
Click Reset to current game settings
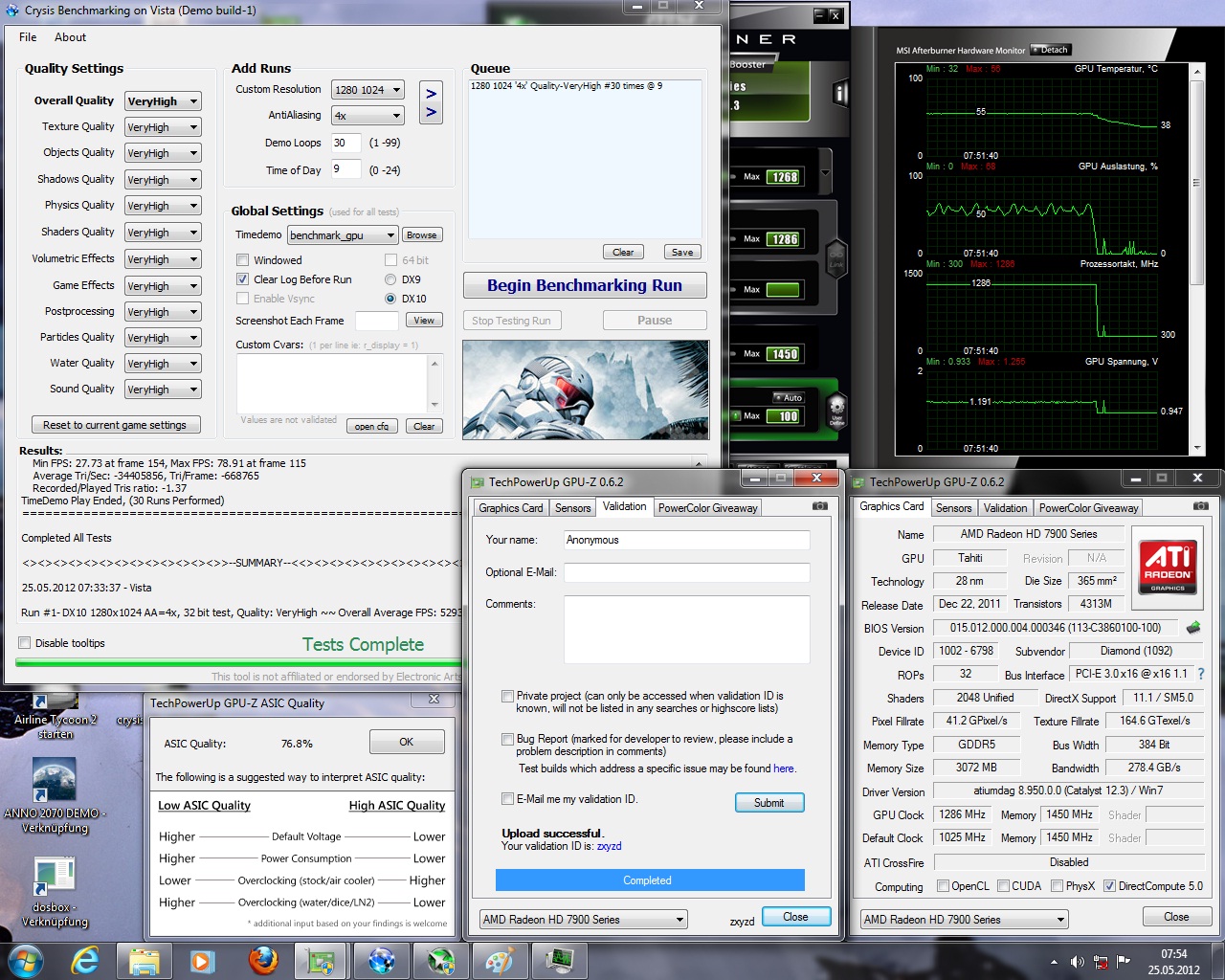click(115, 425)
